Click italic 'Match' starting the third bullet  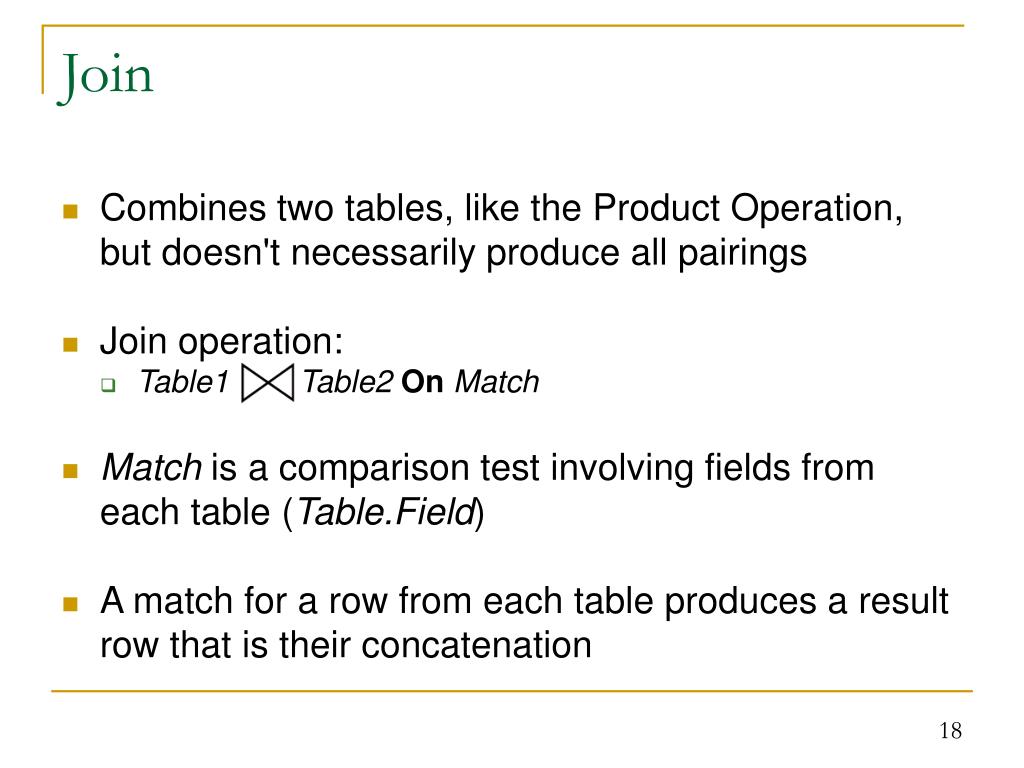152,468
